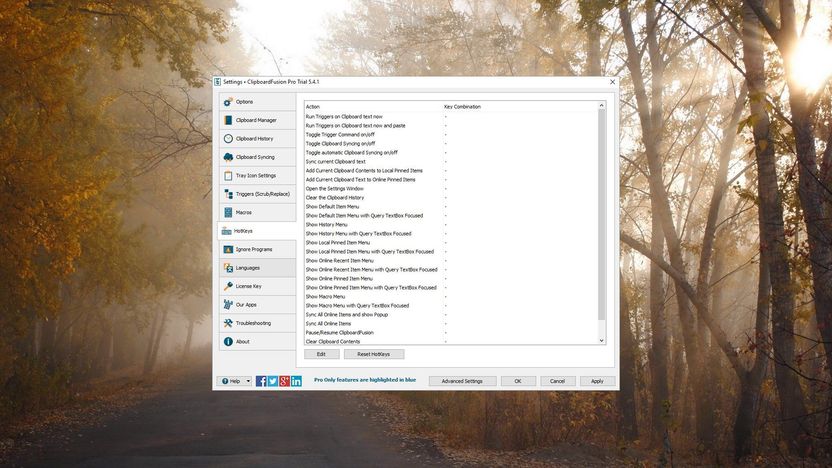Click the Edit hotkey button
Screen dimensions: 832x468
pos(322,354)
